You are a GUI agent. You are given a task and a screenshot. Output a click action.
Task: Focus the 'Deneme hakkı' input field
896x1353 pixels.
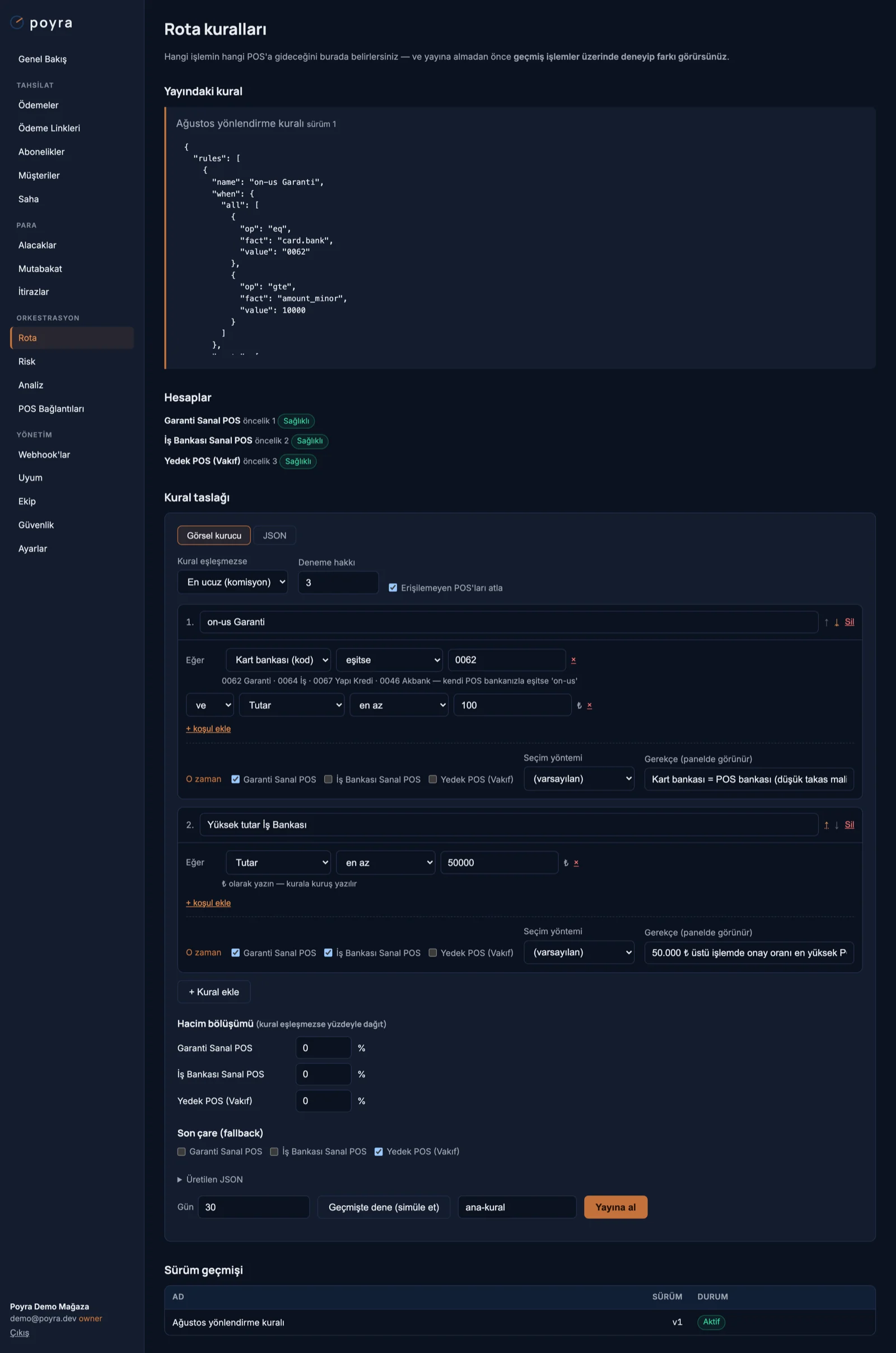(338, 583)
